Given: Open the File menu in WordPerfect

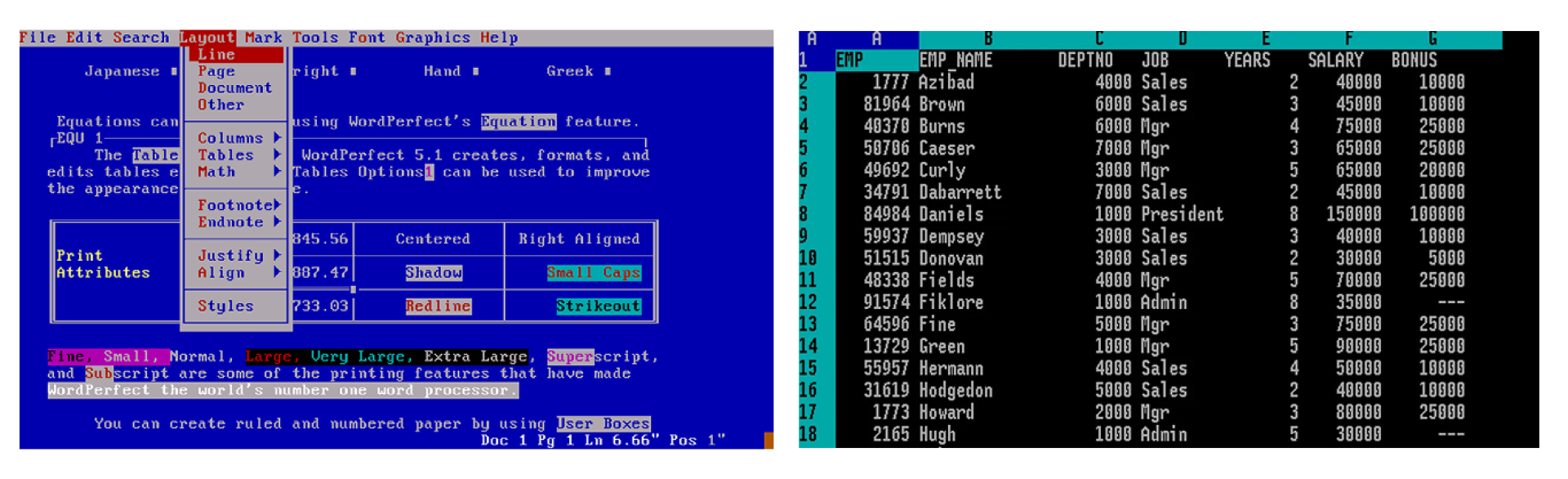Looking at the screenshot, I should point(38,38).
